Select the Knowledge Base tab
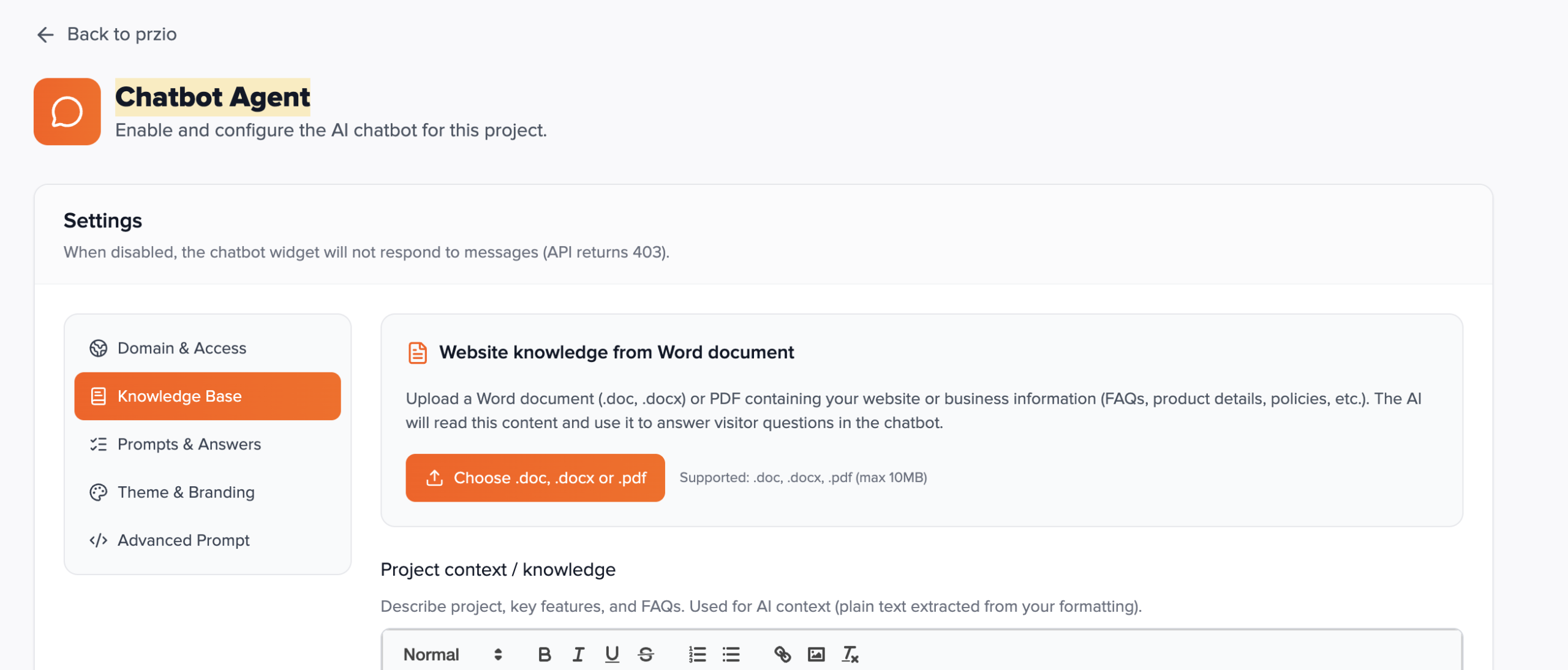This screenshot has width=1568, height=670. [x=207, y=396]
